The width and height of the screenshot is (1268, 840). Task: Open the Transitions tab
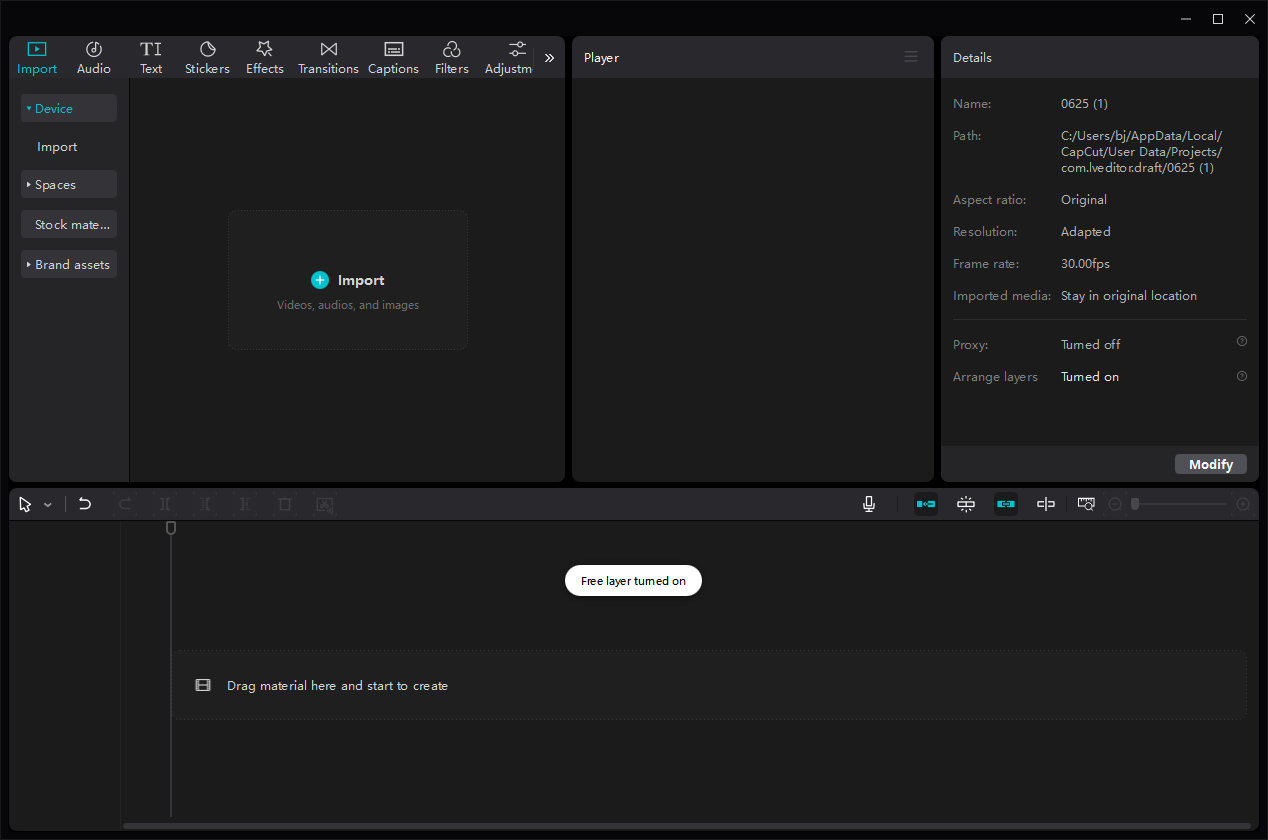(x=328, y=58)
